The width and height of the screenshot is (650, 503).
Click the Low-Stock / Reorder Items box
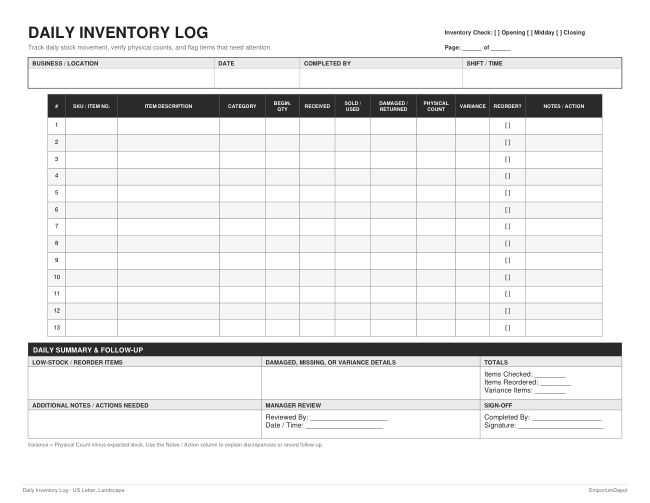pyautogui.click(x=145, y=383)
